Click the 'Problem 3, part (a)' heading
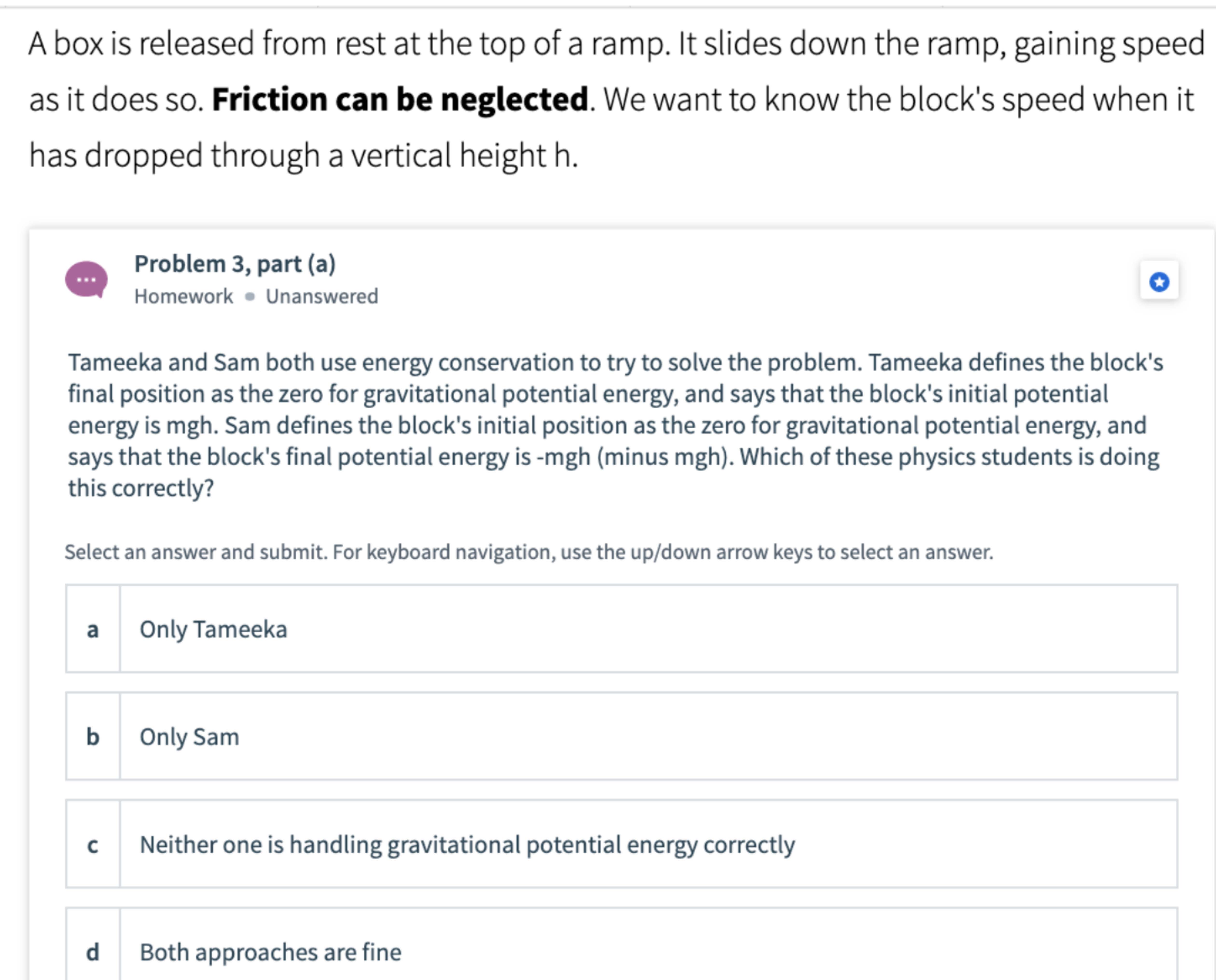Screen dimensions: 1216x980 tap(235, 264)
